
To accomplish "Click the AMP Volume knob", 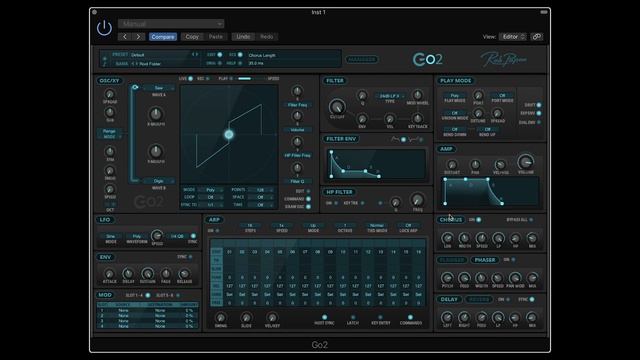I will pyautogui.click(x=526, y=162).
